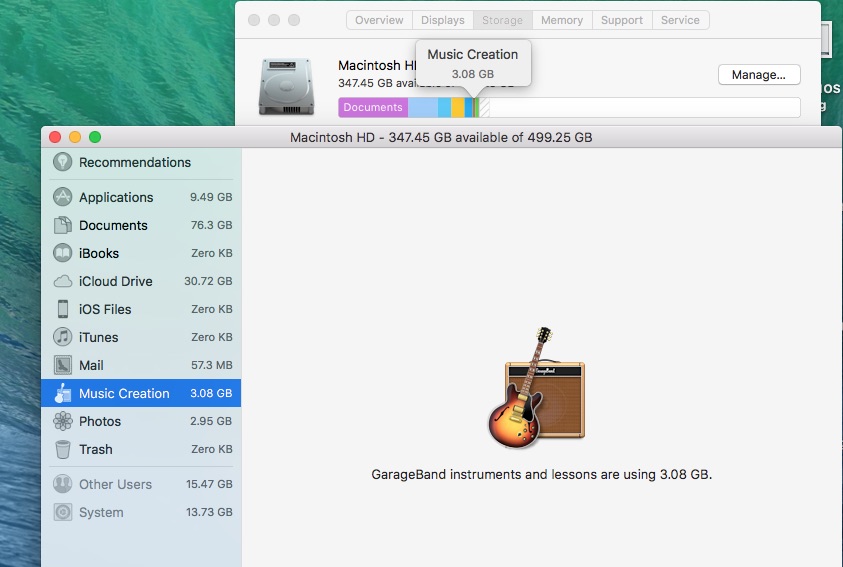Go to the Support tab
Screen dimensions: 843x567
click(x=621, y=20)
